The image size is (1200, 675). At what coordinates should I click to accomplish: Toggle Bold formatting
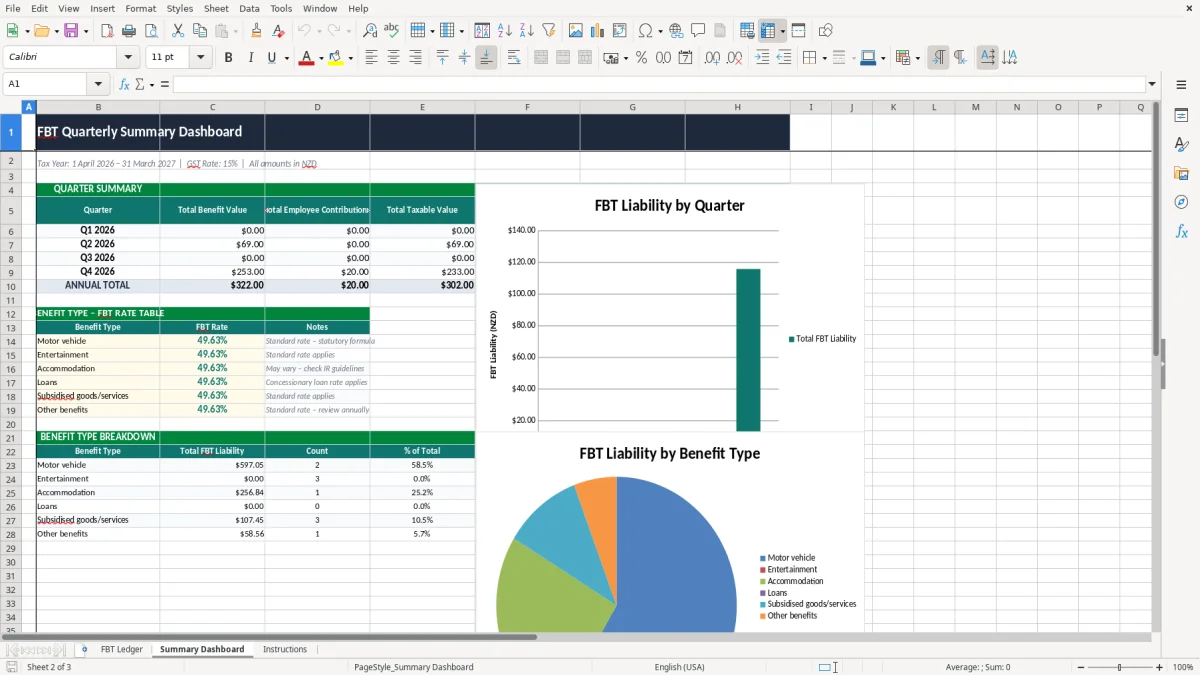click(x=228, y=58)
